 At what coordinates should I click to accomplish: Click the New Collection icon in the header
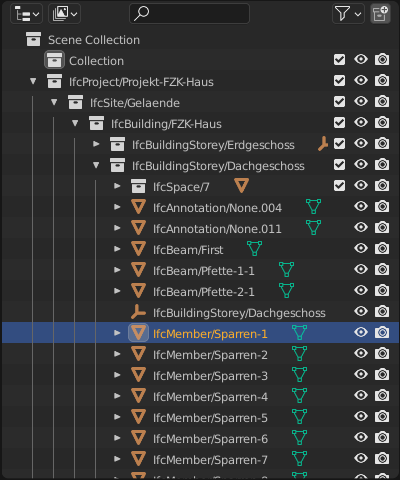[380, 14]
